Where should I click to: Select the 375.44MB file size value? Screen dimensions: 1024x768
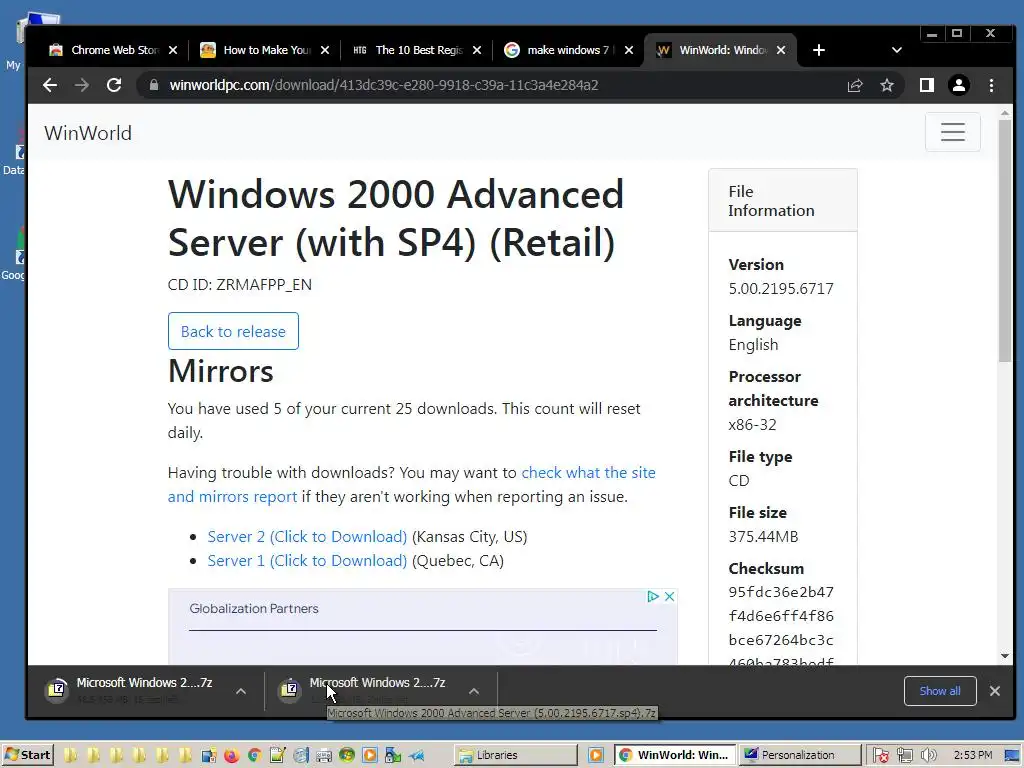(763, 537)
